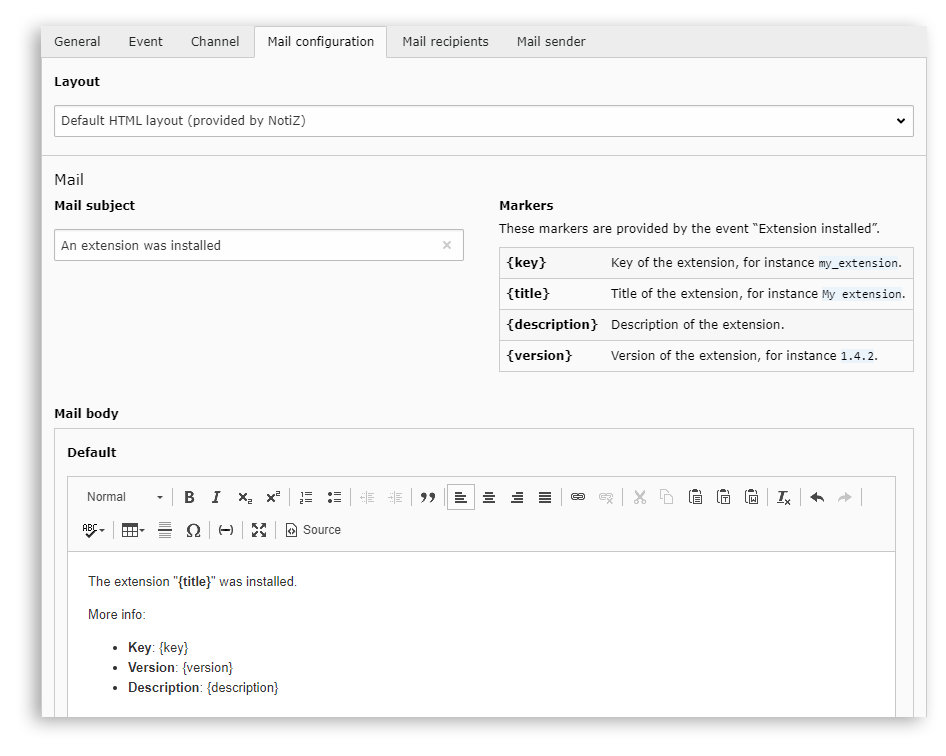Viewport: 946px width, 756px height.
Task: Insert a numbered list
Action: click(306, 497)
